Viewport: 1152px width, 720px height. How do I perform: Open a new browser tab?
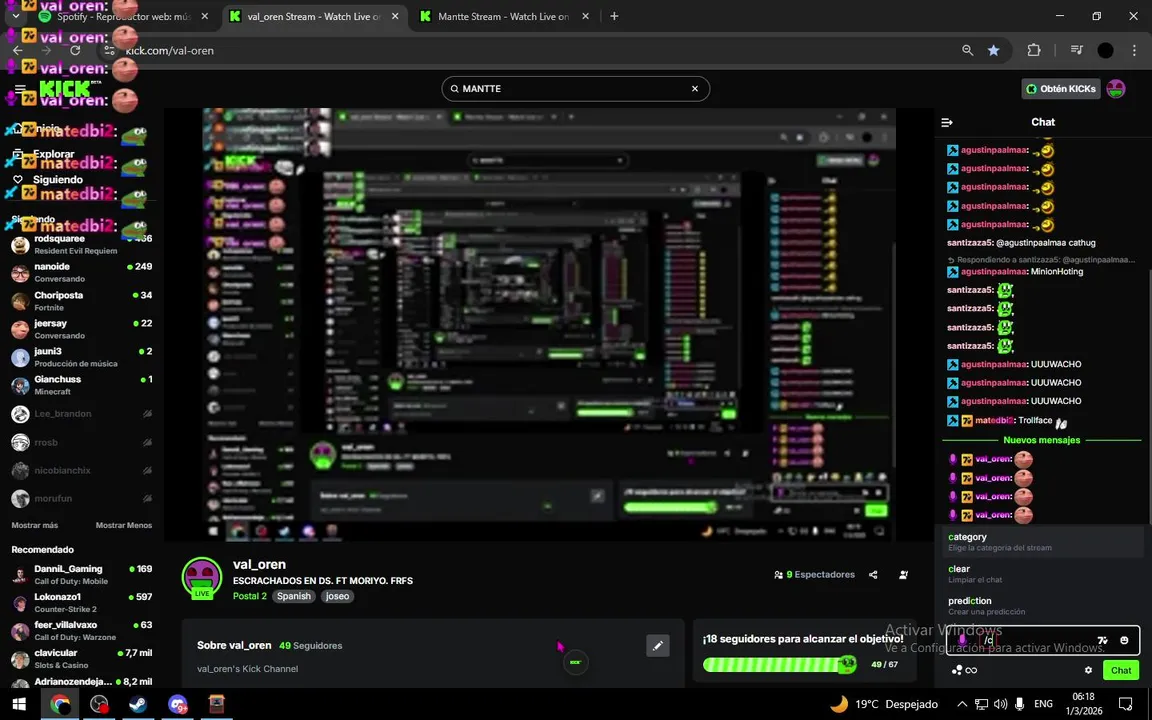tap(614, 16)
